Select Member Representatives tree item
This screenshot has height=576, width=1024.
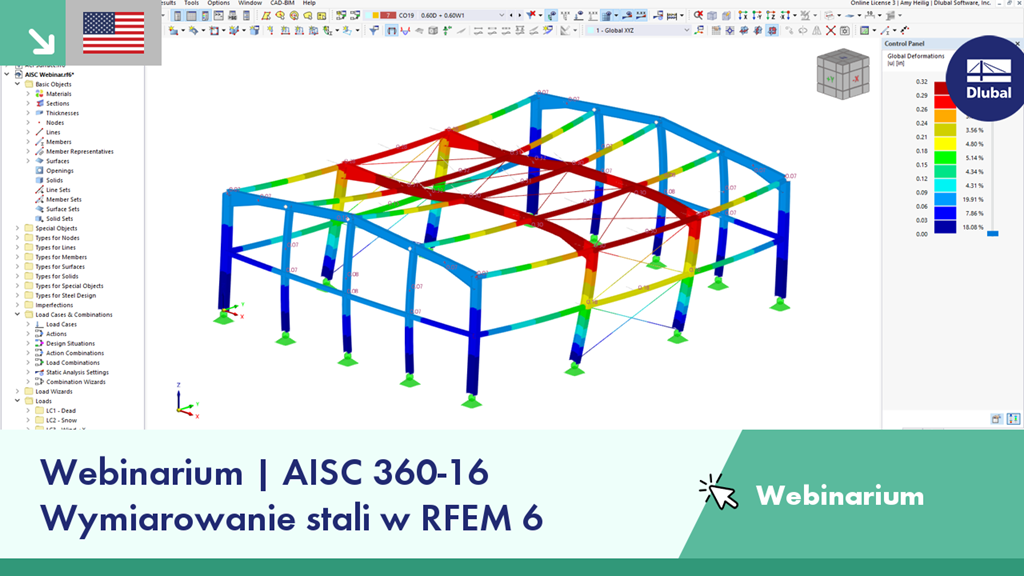point(80,152)
